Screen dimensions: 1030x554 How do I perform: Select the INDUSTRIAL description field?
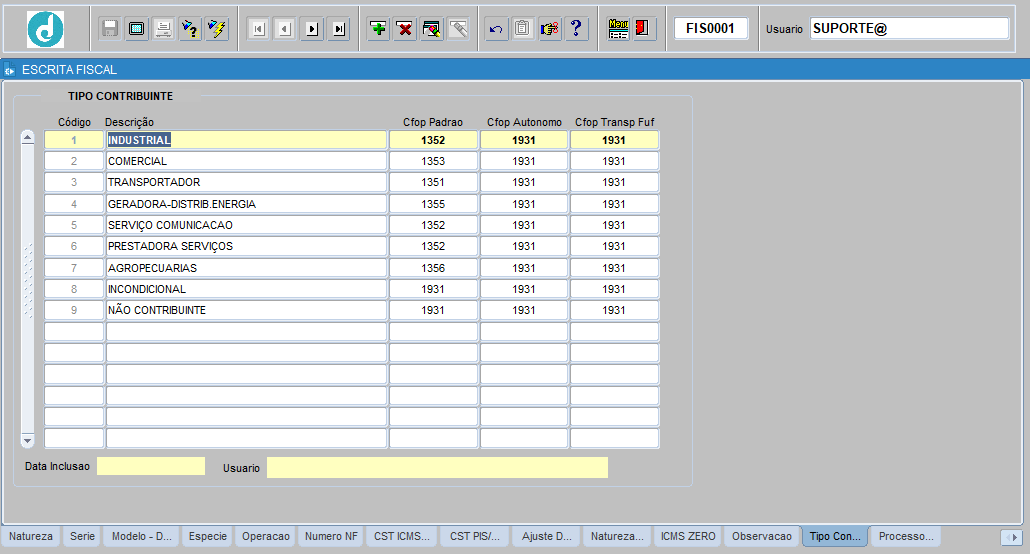[246, 140]
